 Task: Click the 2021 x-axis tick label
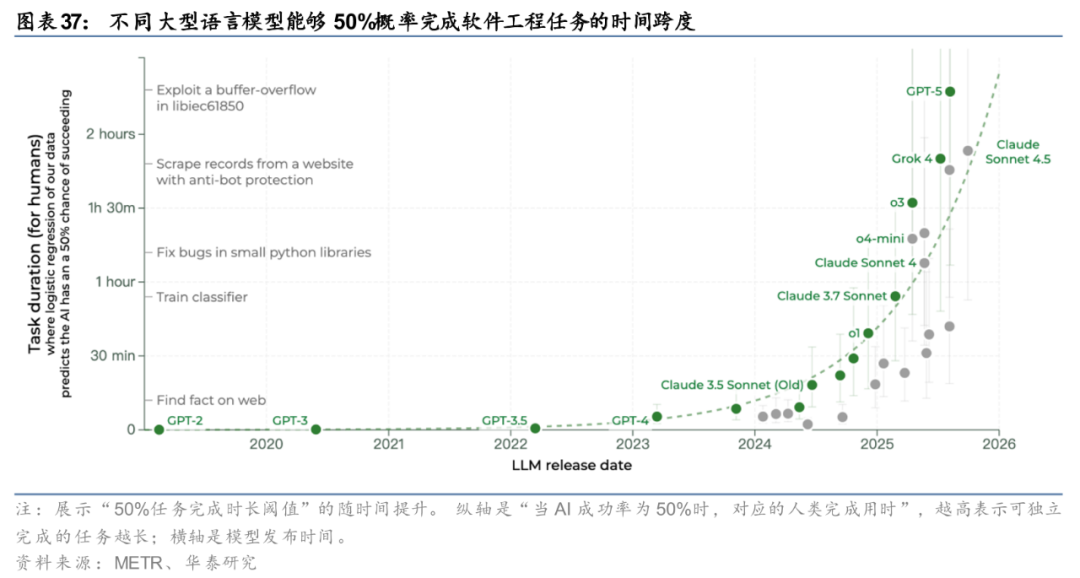[388, 444]
